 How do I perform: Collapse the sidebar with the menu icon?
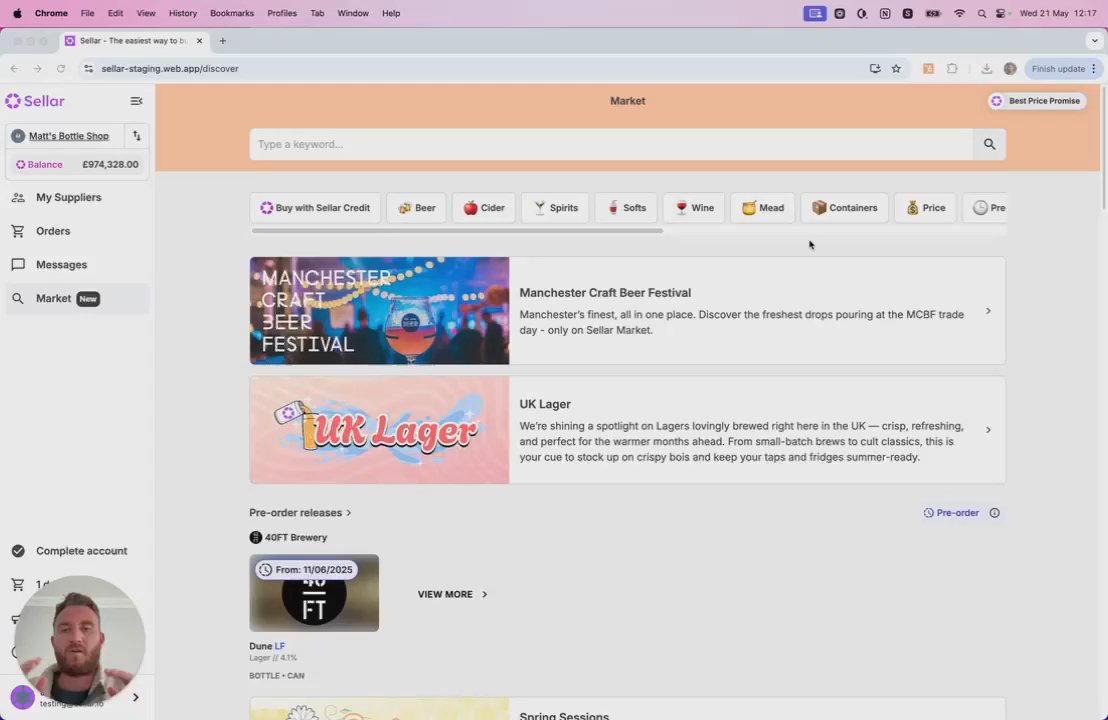click(136, 101)
